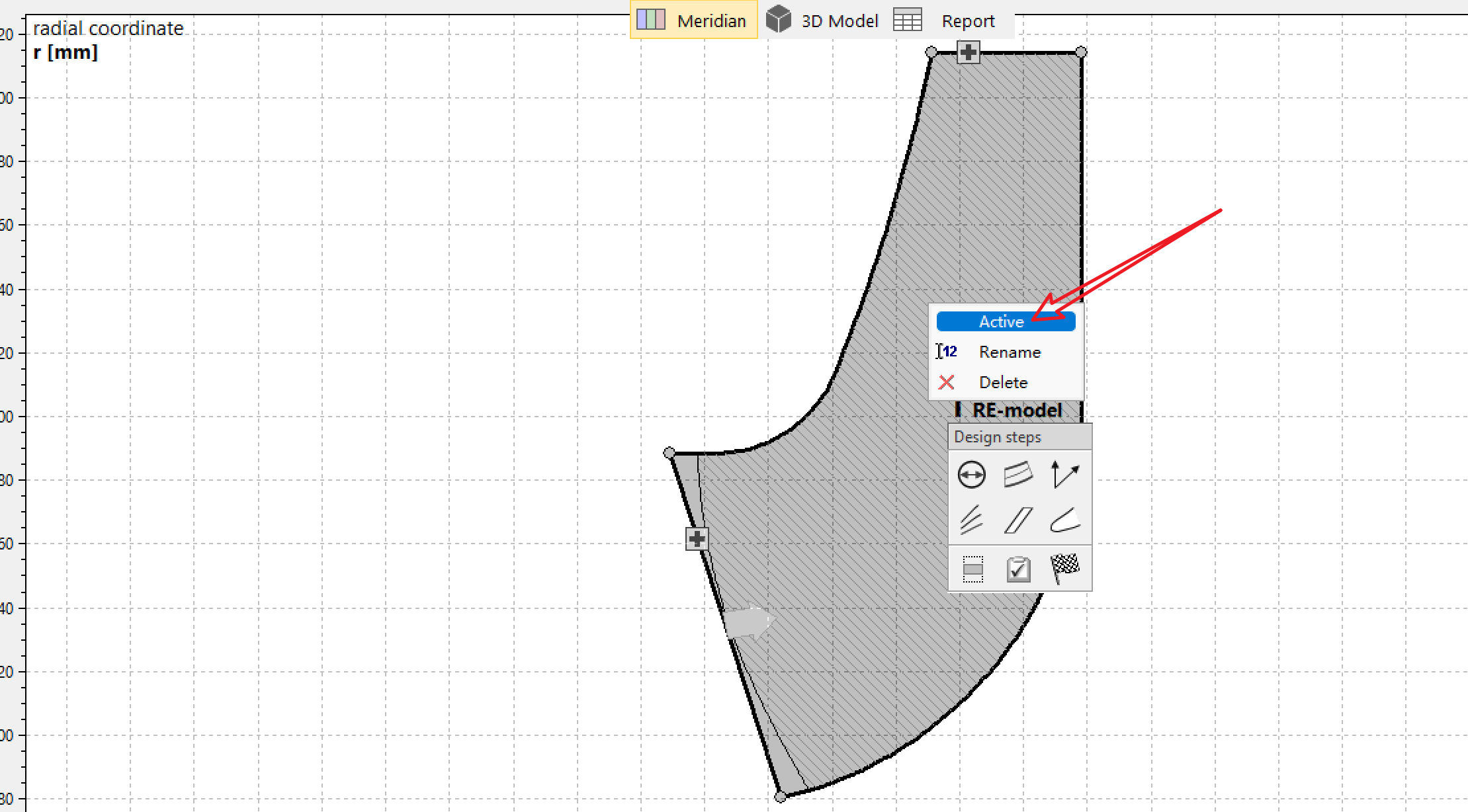Open the blade mean lines step

click(x=971, y=520)
